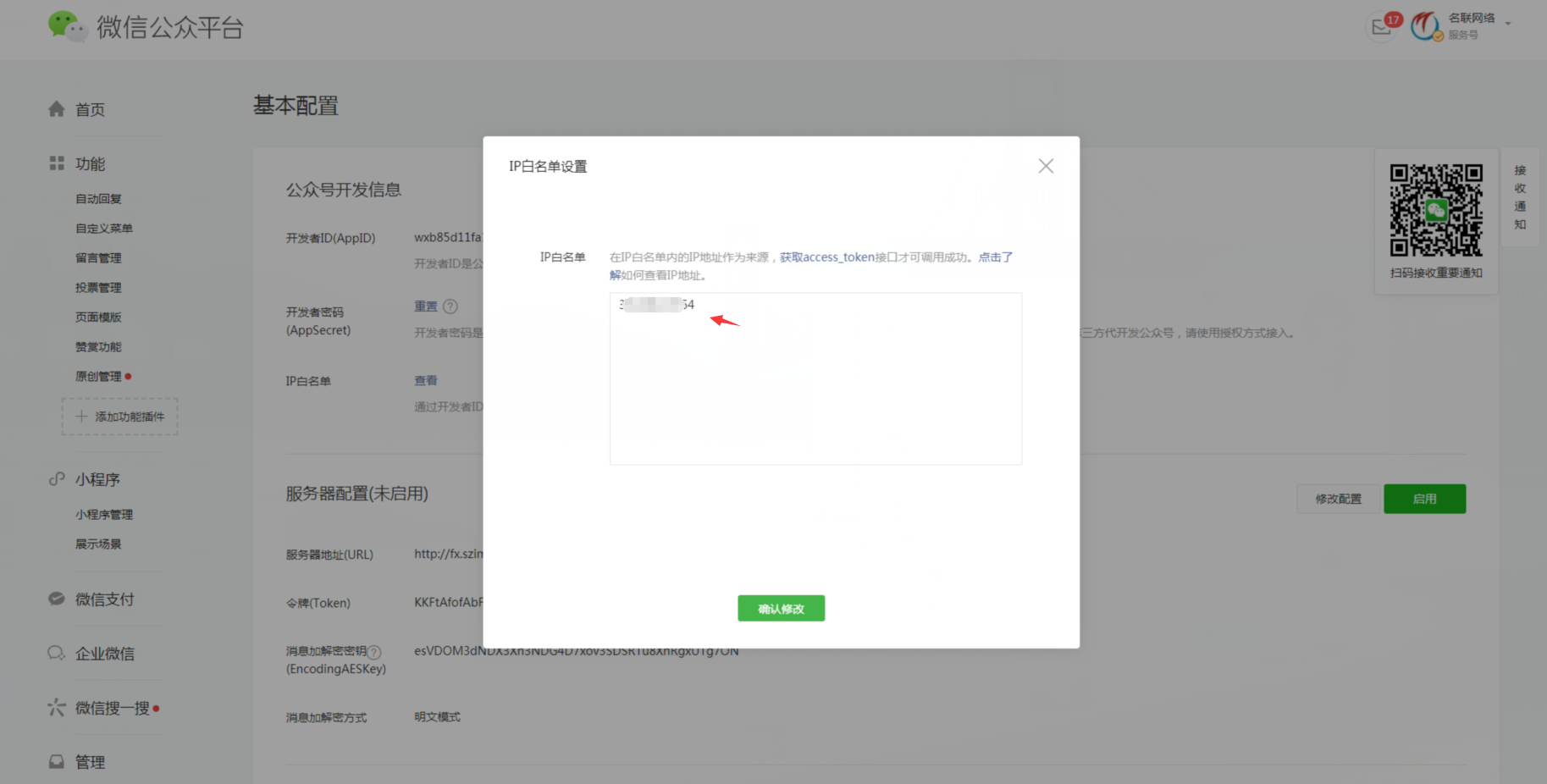Click the 启用 green button
The image size is (1547, 784).
1424,499
